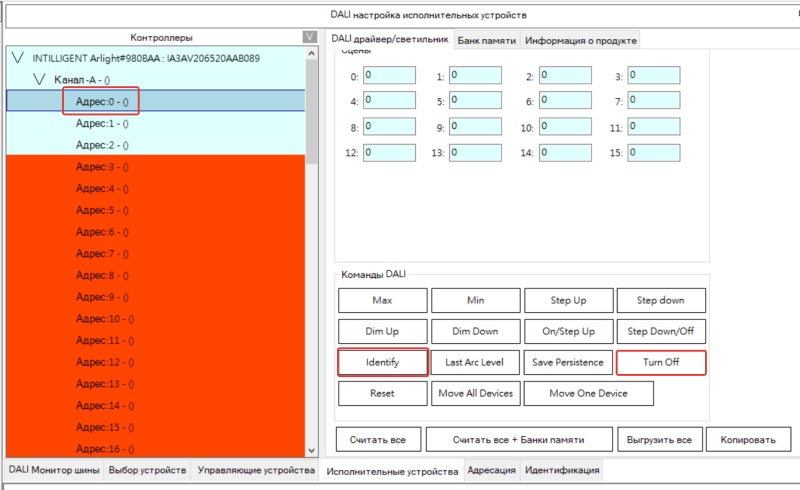Click the Step Down/Off button
This screenshot has height=490, width=800.
click(x=661, y=331)
